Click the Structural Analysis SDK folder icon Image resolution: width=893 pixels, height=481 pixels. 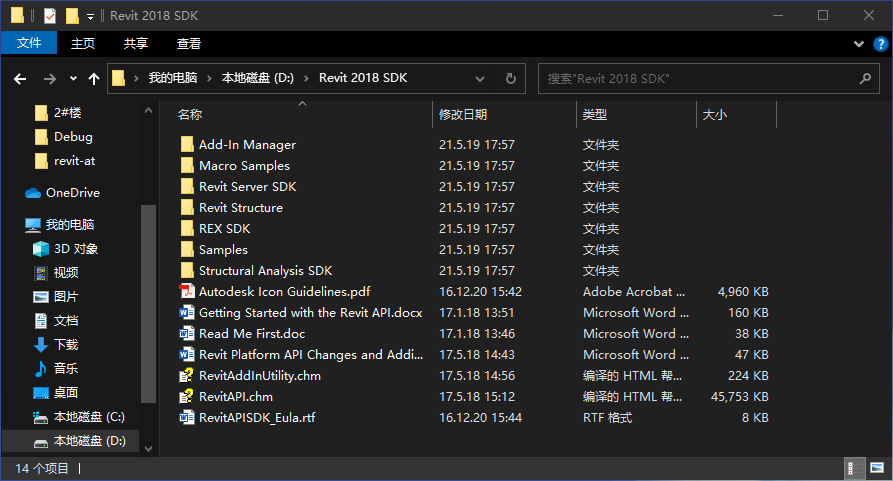187,270
